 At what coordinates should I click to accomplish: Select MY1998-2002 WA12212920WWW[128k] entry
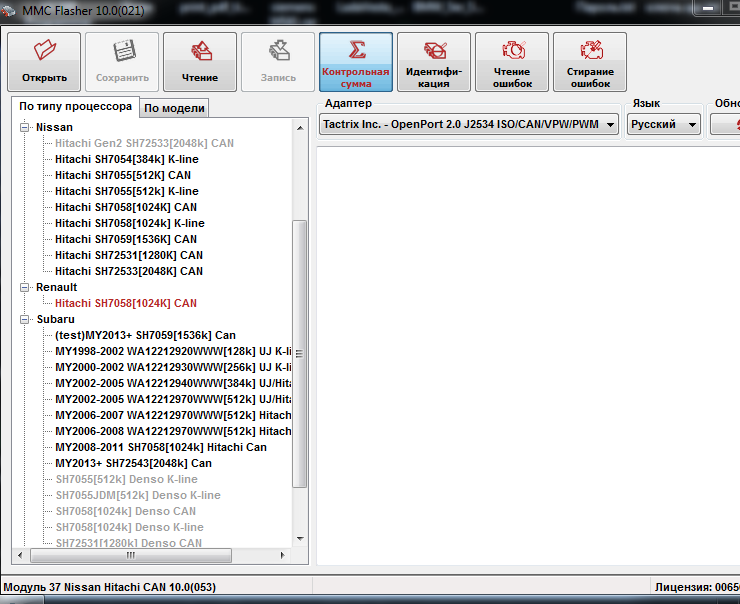[x=173, y=352]
